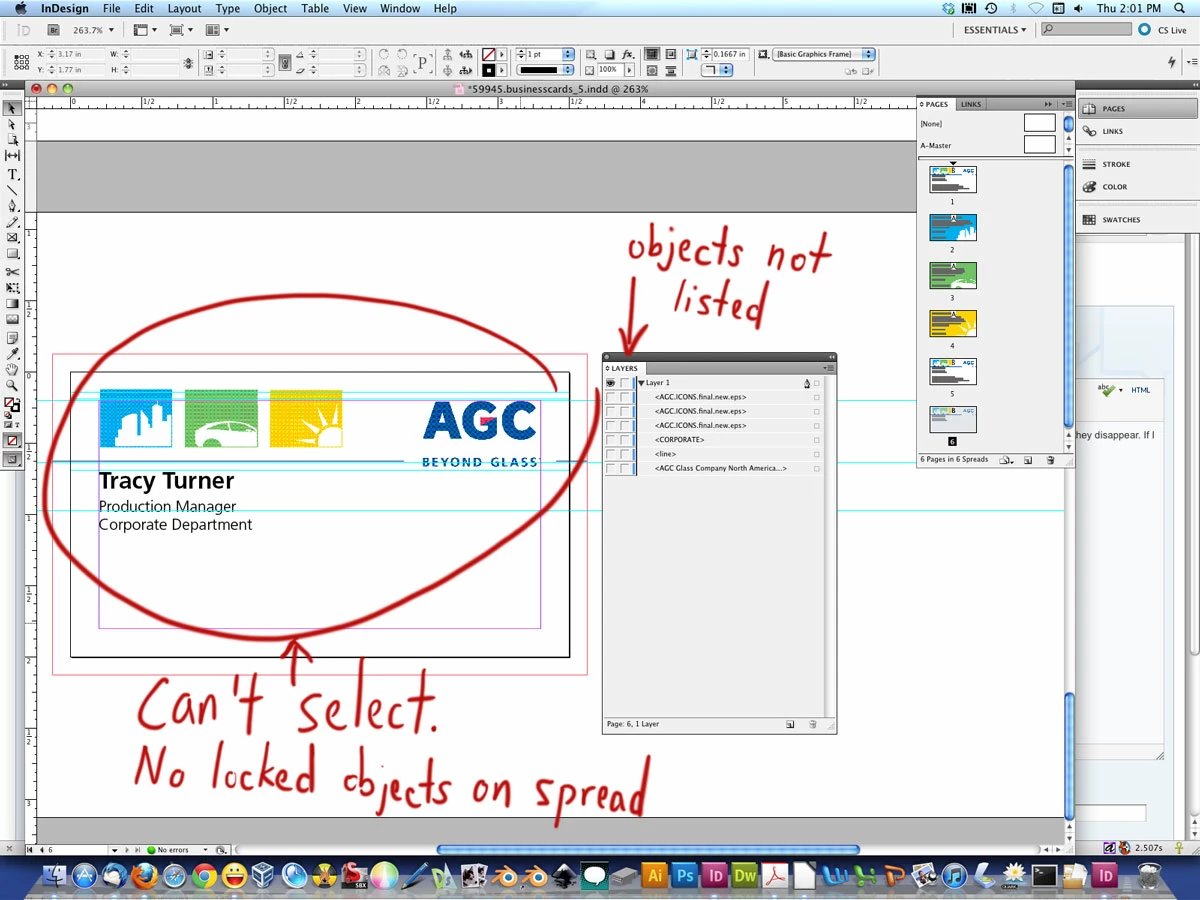Delete selected layer via trash icon

812,724
